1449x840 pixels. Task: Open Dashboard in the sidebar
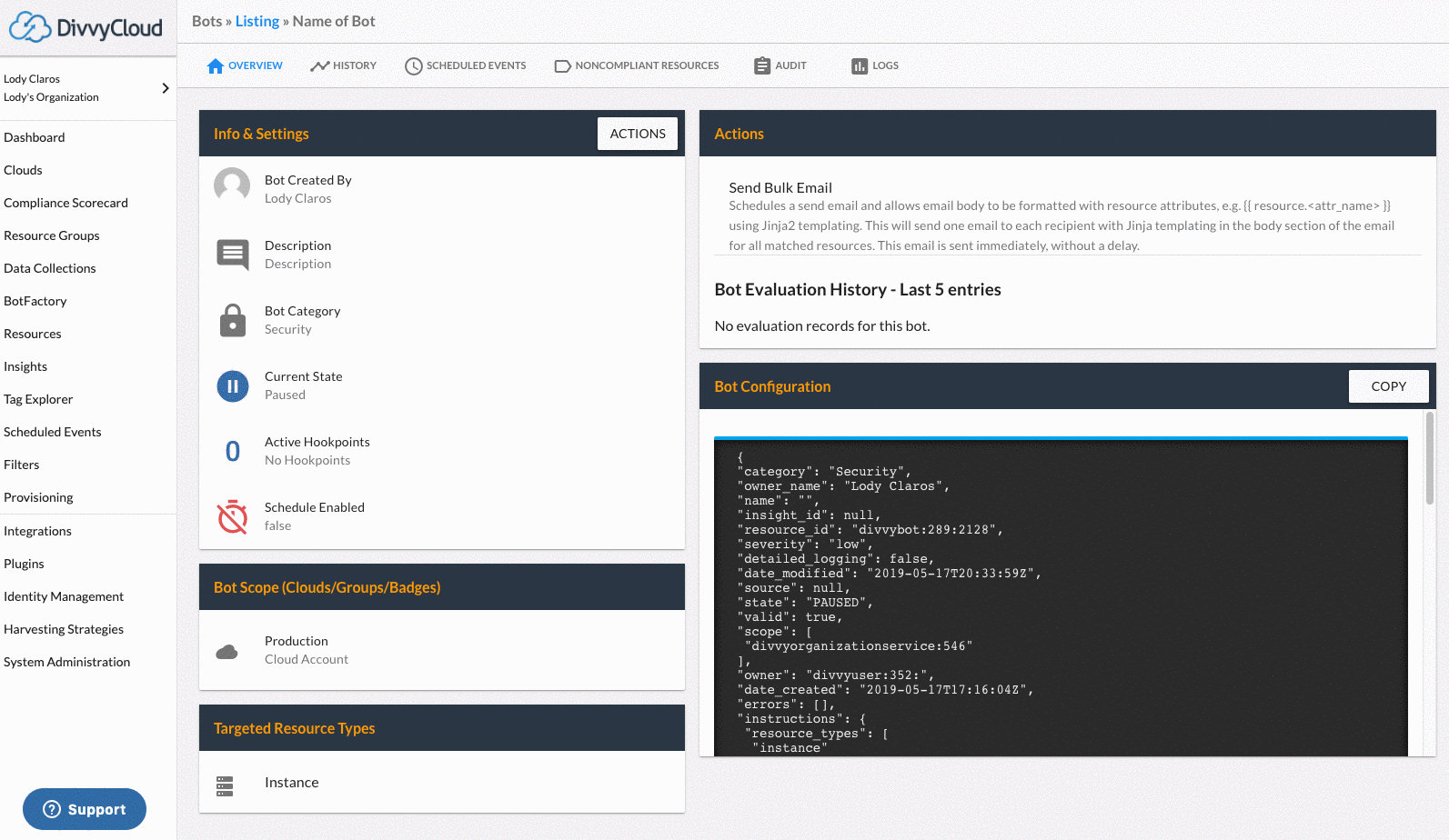(35, 137)
